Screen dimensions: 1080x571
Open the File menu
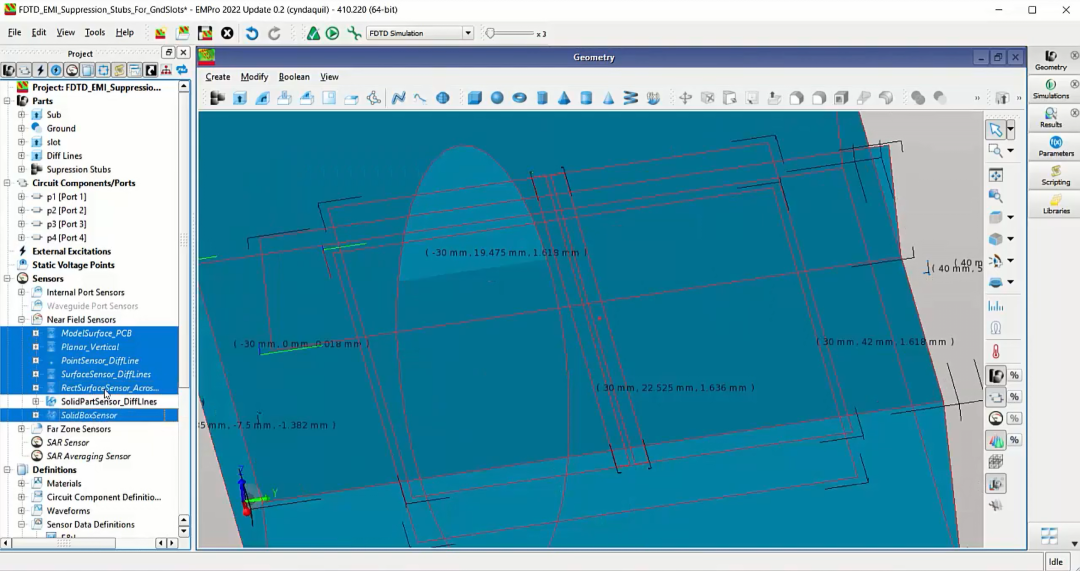coord(14,32)
